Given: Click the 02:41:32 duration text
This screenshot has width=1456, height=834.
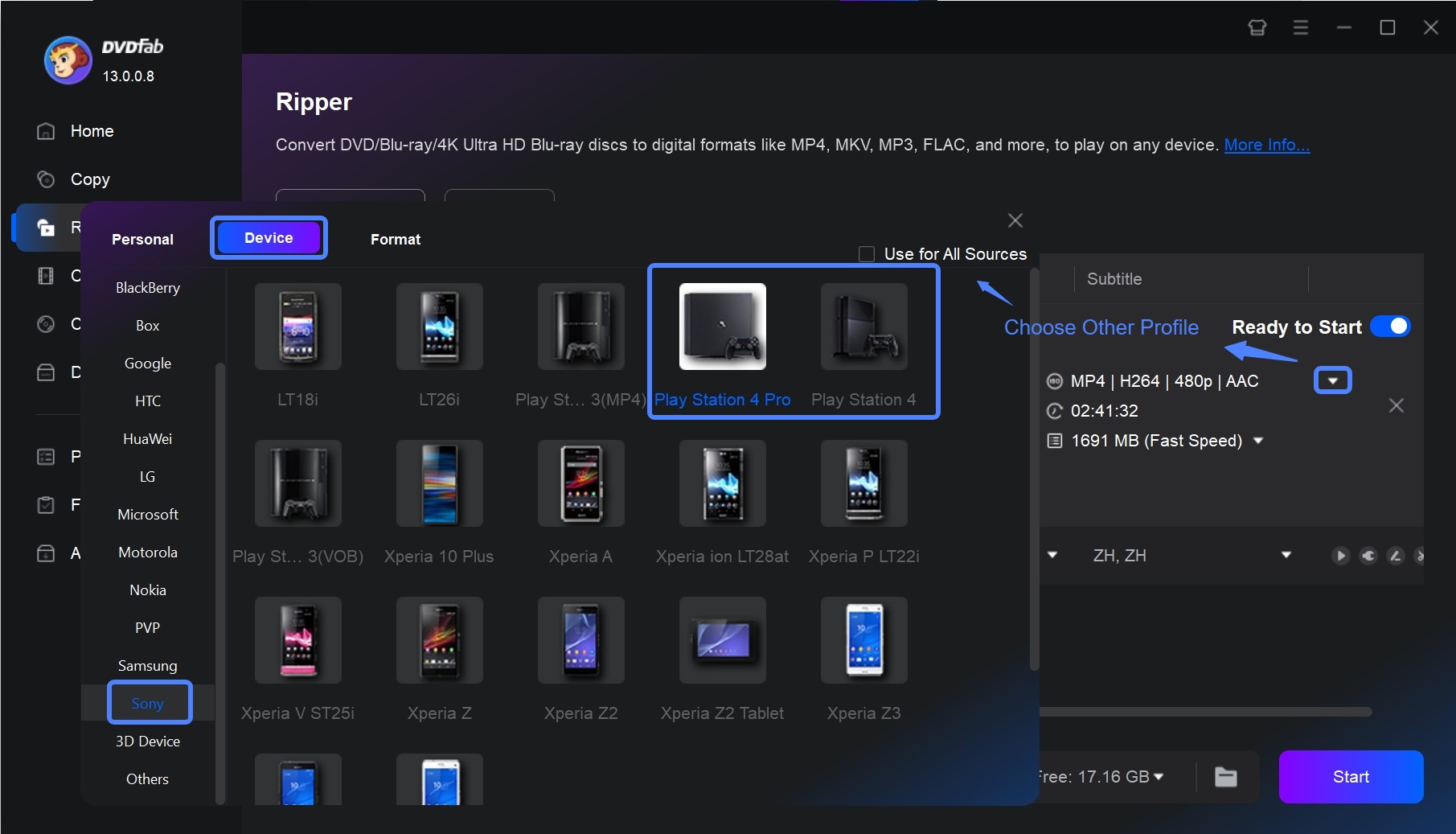Looking at the screenshot, I should 1104,411.
